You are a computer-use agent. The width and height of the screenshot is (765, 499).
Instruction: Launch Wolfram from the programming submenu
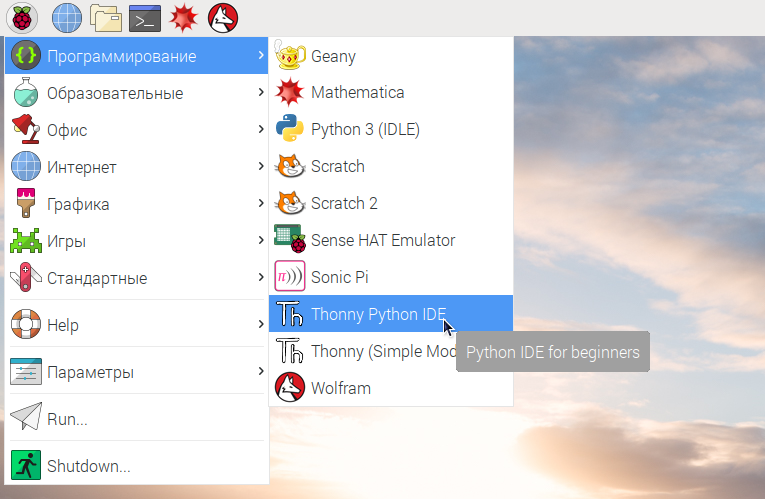click(x=391, y=388)
